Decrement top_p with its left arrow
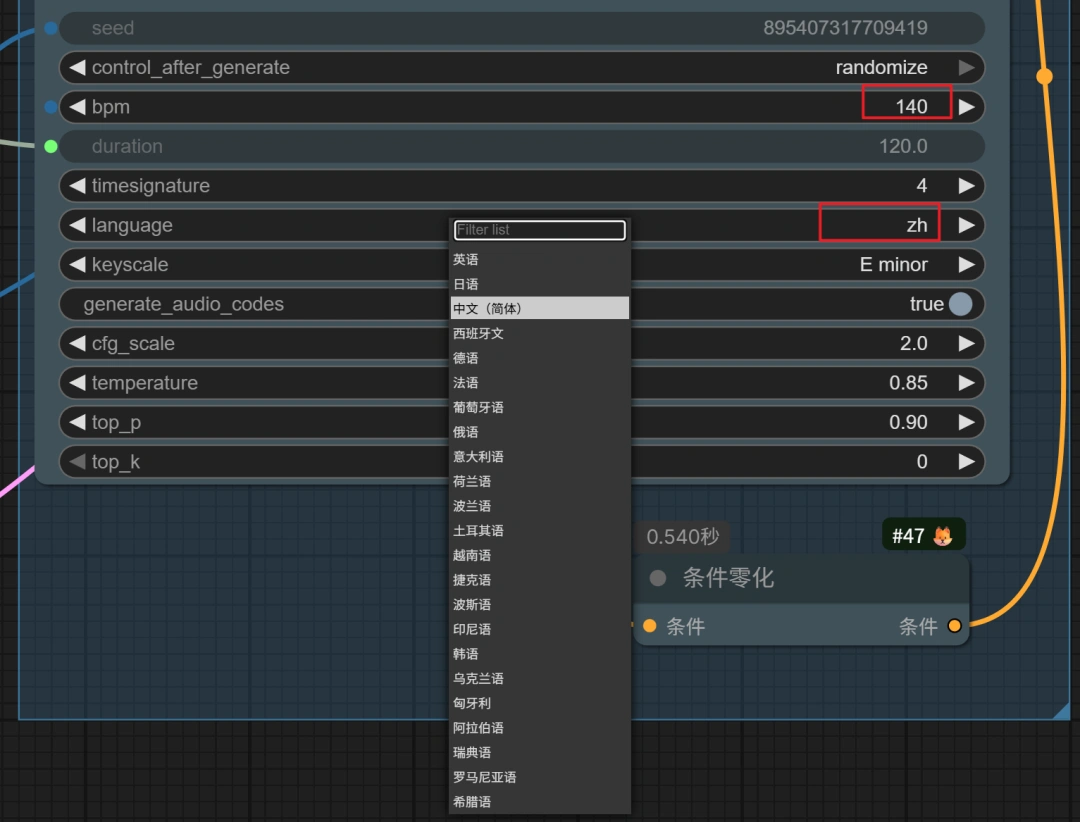 76,422
